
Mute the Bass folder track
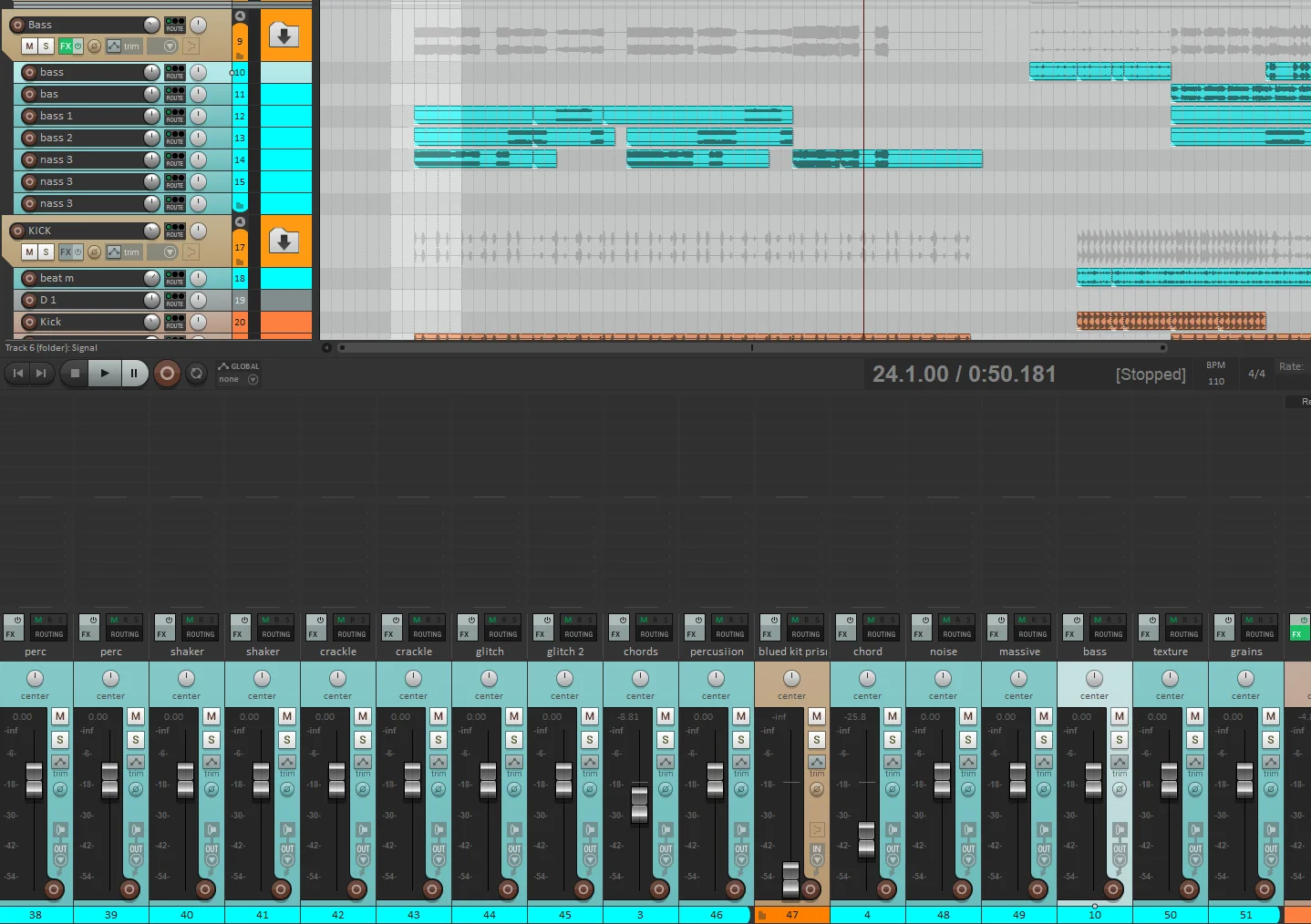tap(30, 46)
